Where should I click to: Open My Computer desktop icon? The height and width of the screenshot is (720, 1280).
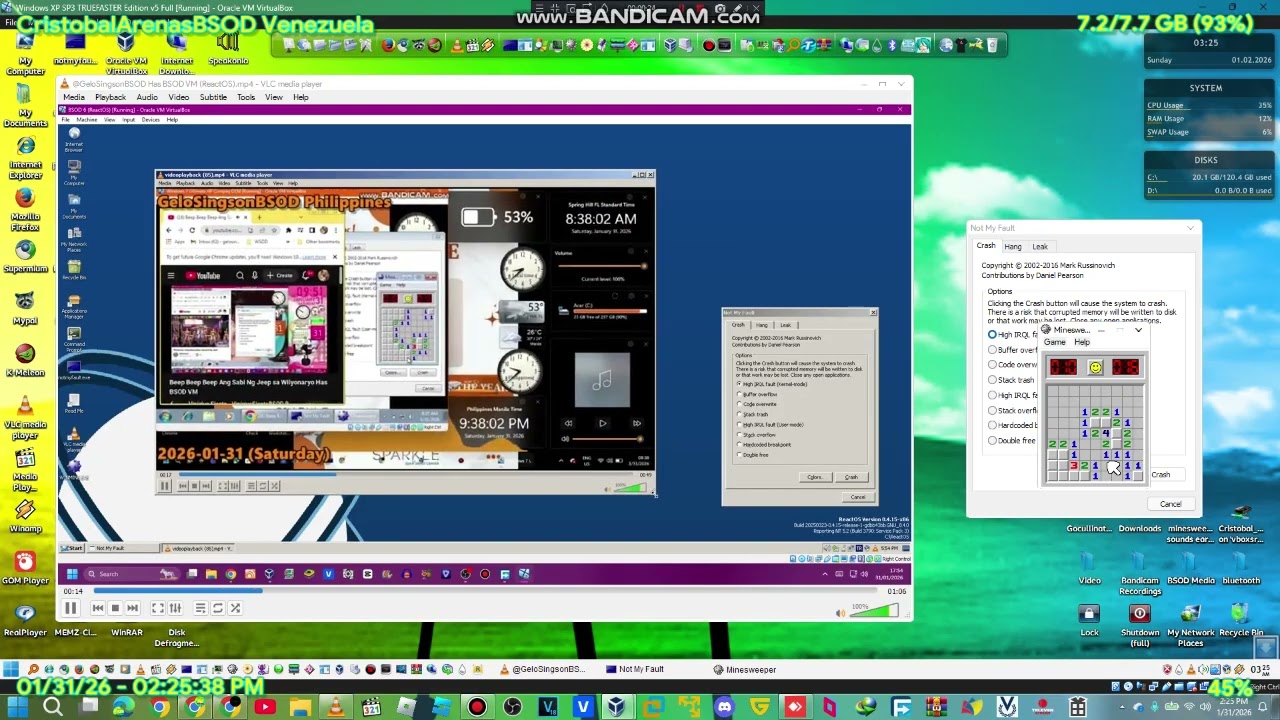[25, 56]
